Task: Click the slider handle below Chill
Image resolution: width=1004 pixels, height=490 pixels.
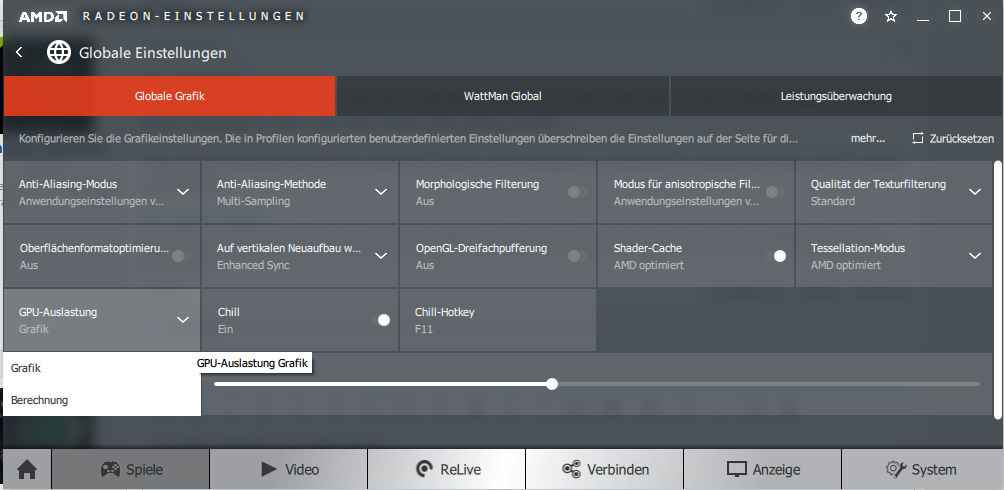Action: (552, 384)
